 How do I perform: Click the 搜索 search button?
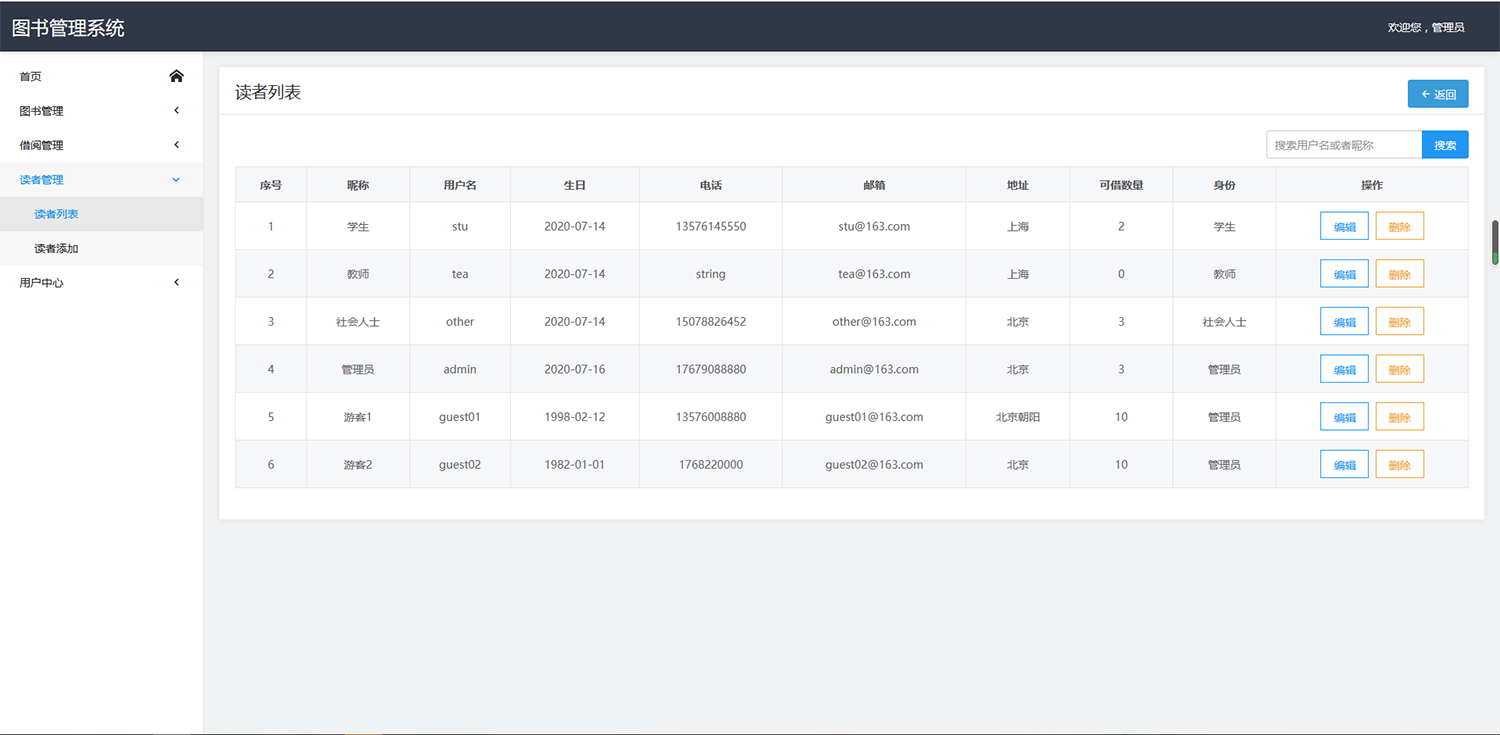1445,145
